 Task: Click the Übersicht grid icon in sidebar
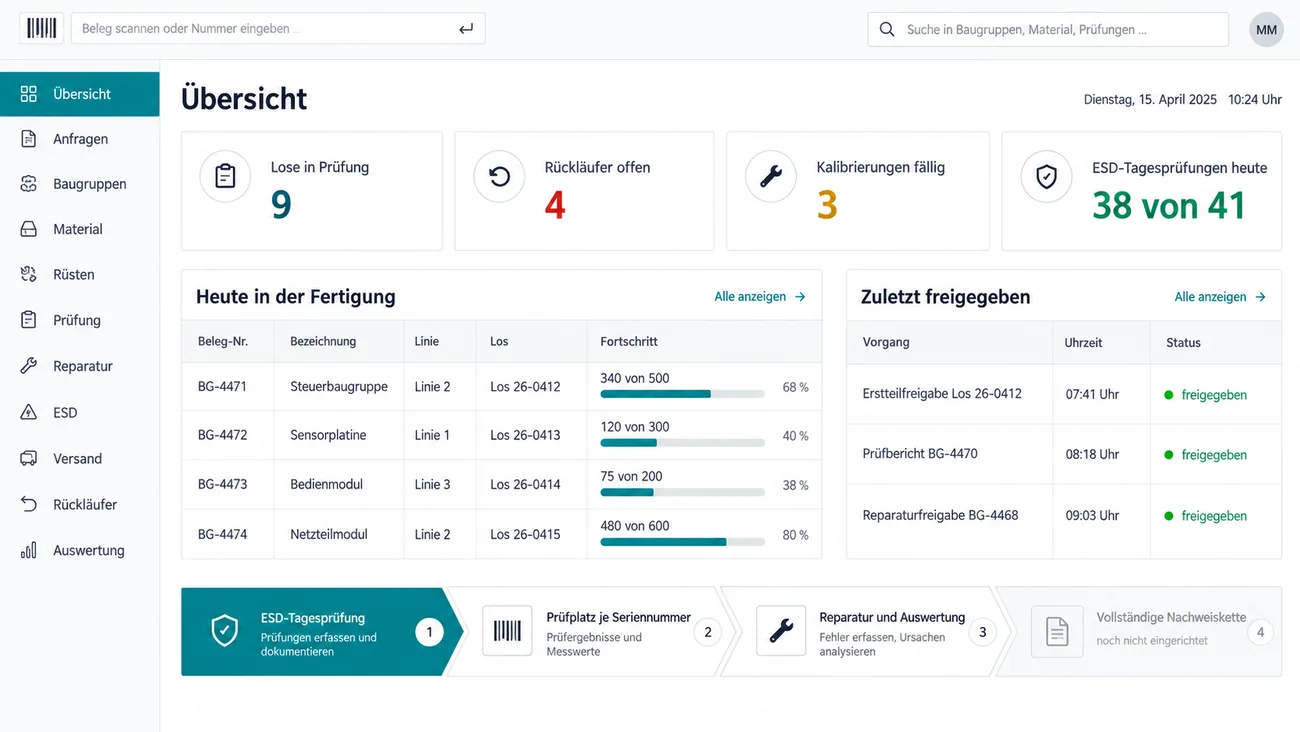pyautogui.click(x=29, y=94)
